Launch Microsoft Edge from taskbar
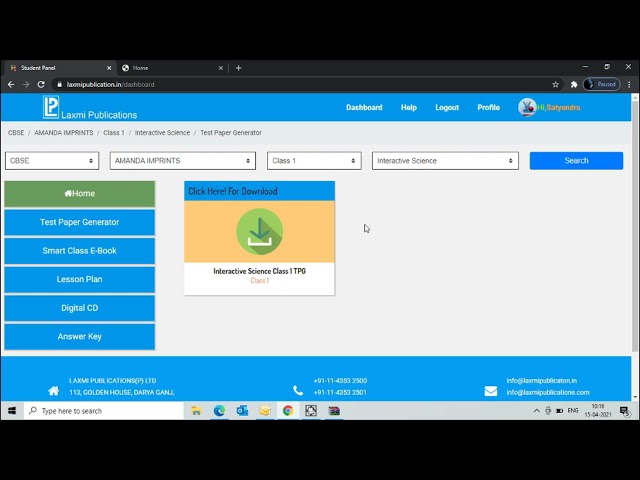The image size is (640, 480). tap(219, 411)
